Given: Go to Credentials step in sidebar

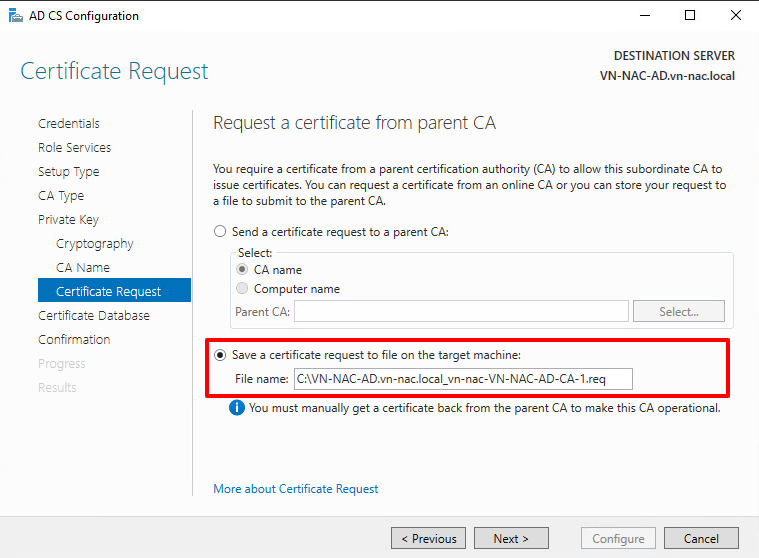Looking at the screenshot, I should [x=69, y=124].
